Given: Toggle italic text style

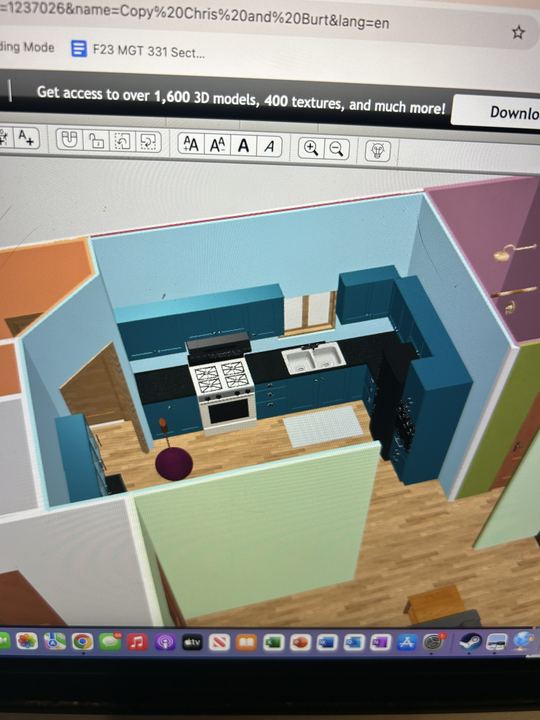Looking at the screenshot, I should coord(270,147).
